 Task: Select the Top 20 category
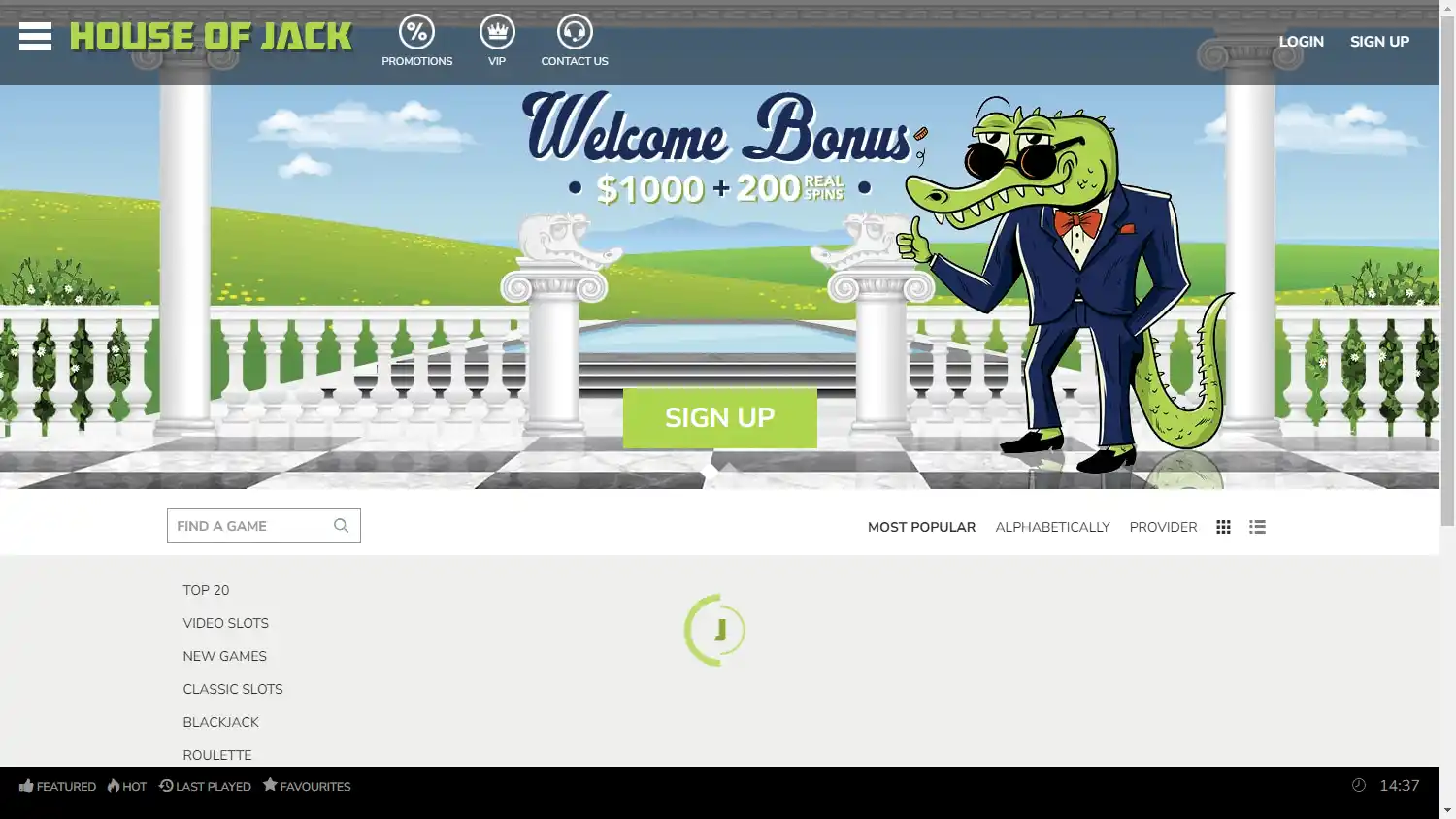click(206, 590)
